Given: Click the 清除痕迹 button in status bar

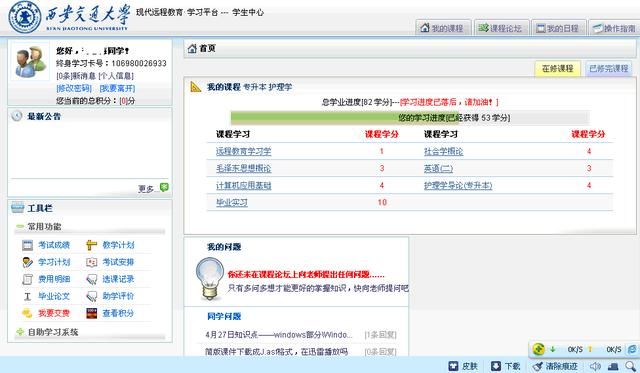Looking at the screenshot, I should click(555, 366).
